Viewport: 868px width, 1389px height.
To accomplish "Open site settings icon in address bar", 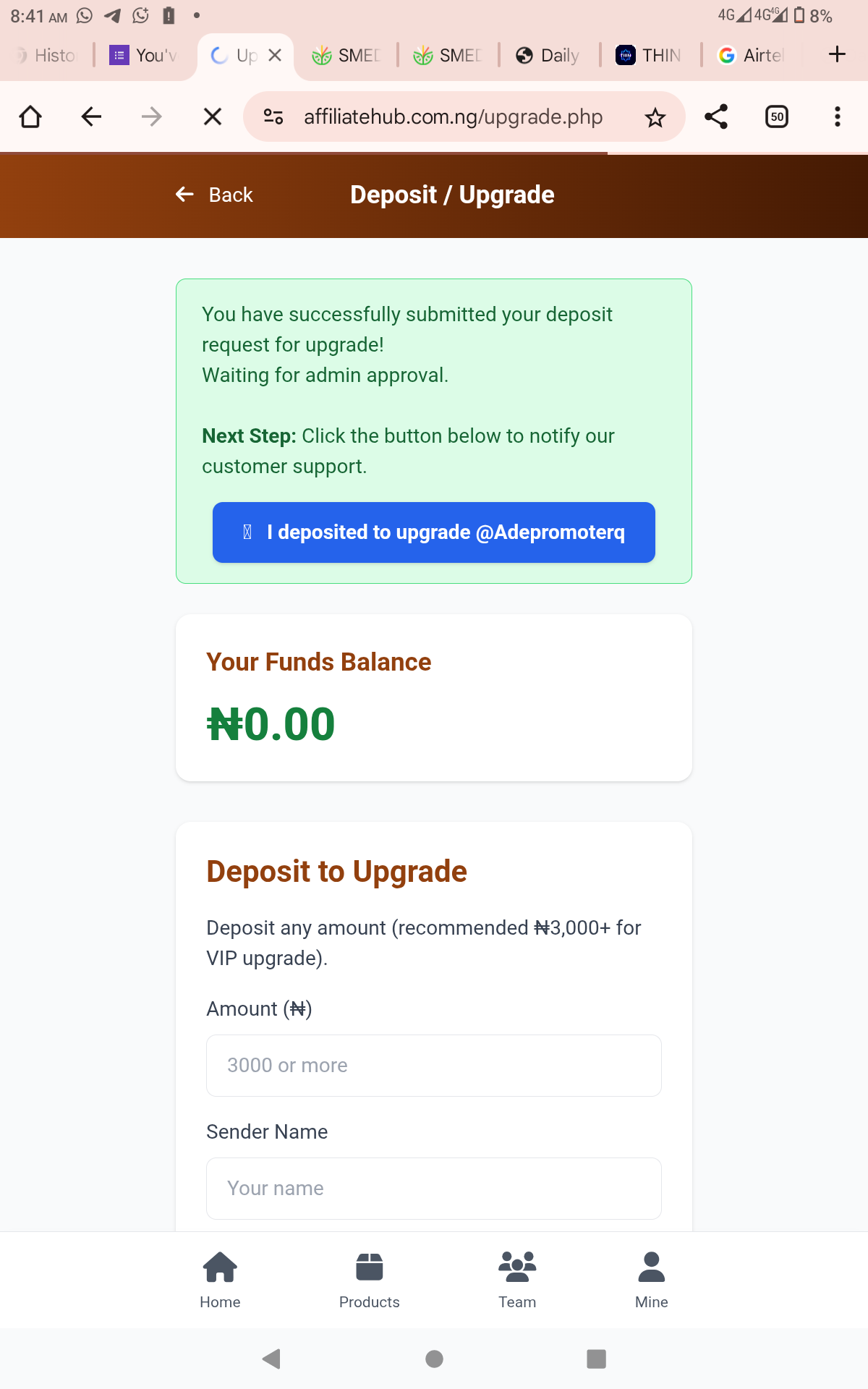I will click(273, 117).
